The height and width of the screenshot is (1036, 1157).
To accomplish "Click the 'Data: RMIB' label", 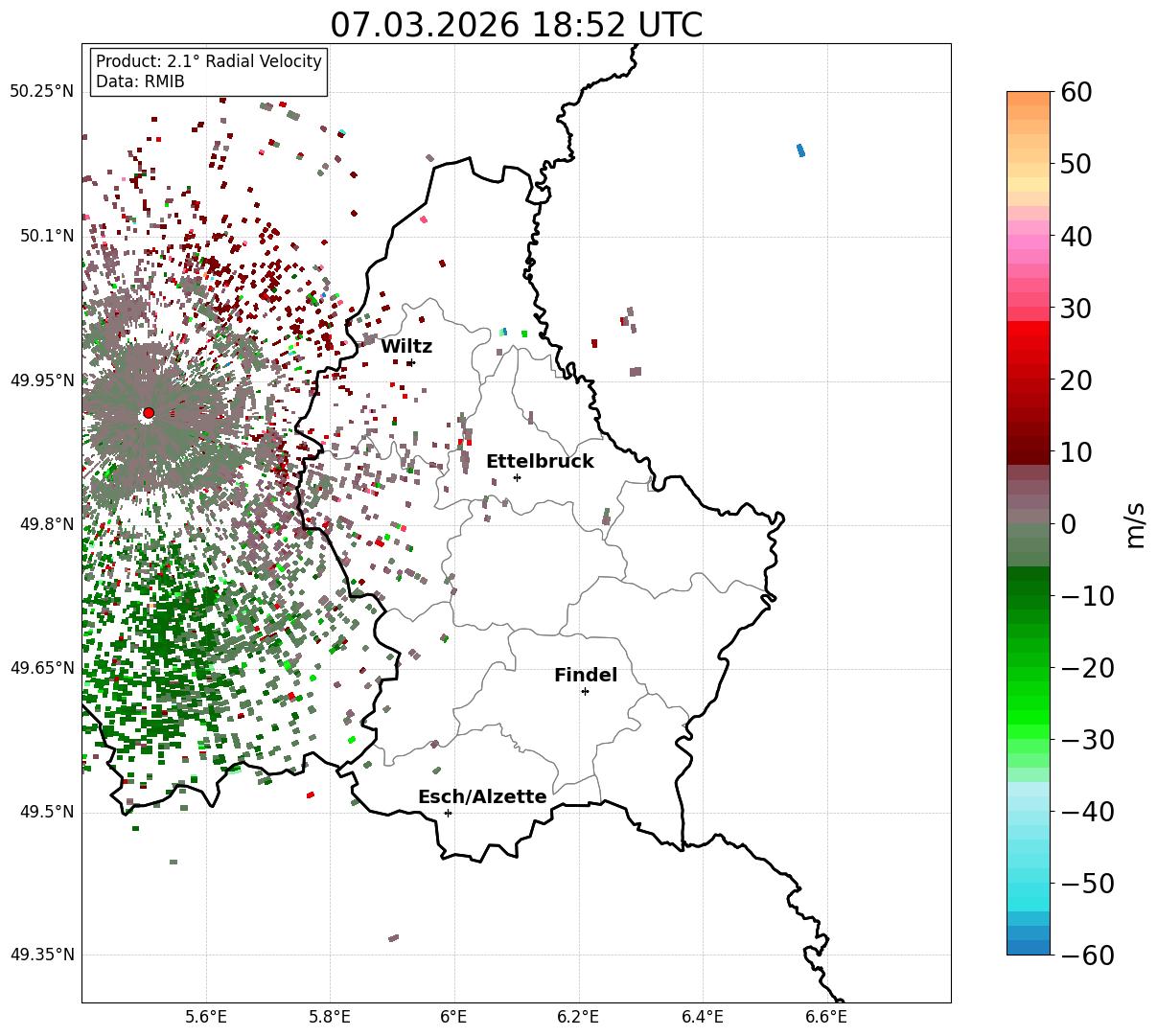I will (140, 82).
